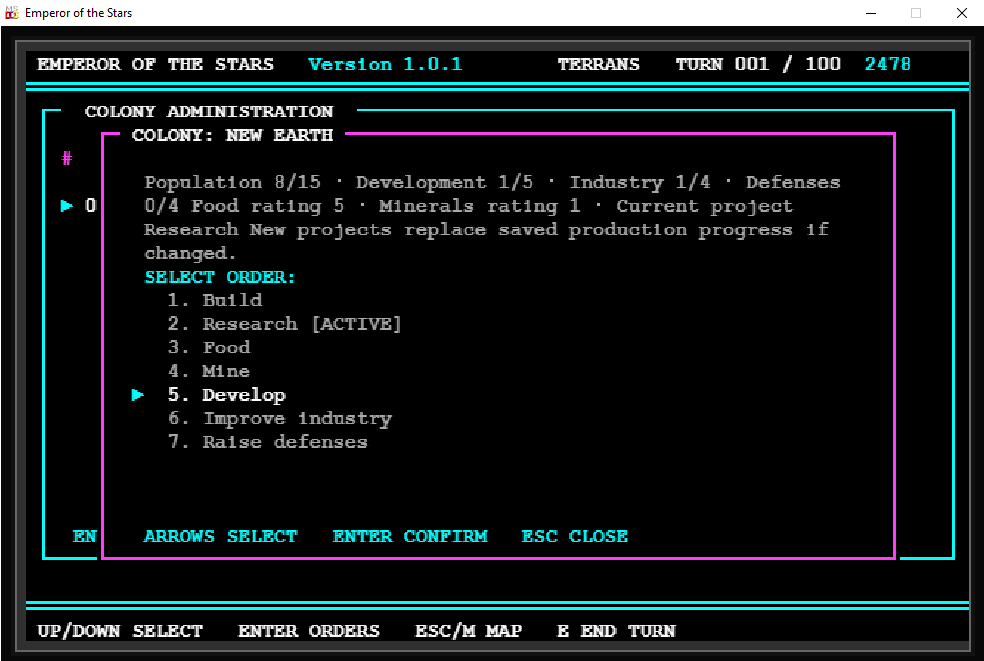The width and height of the screenshot is (984, 661).
Task: Minimize the Emperor of the Stars window
Action: point(870,13)
